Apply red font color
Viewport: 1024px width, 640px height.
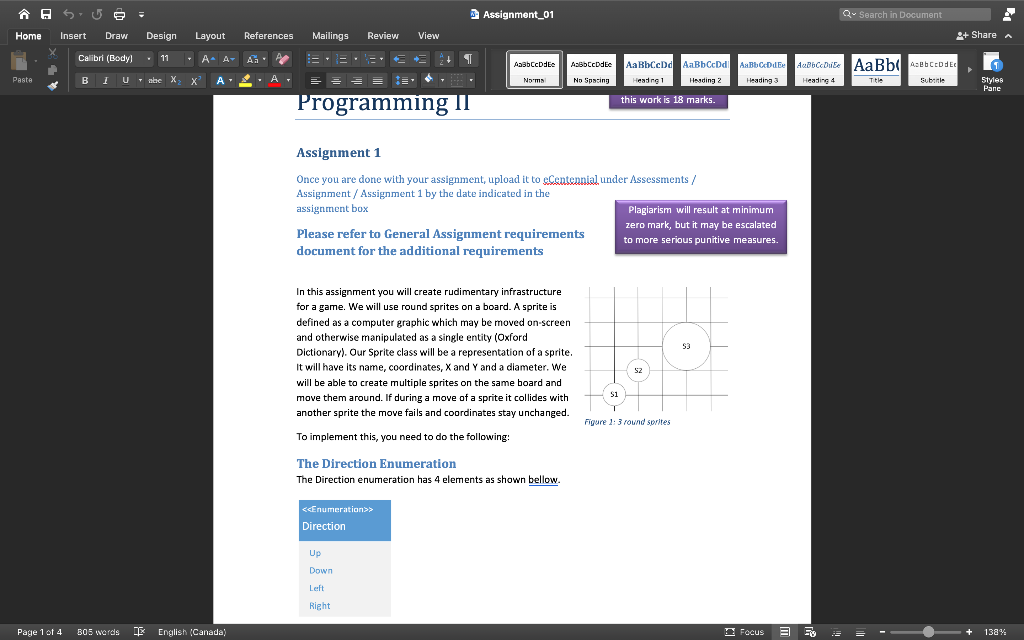[x=274, y=80]
